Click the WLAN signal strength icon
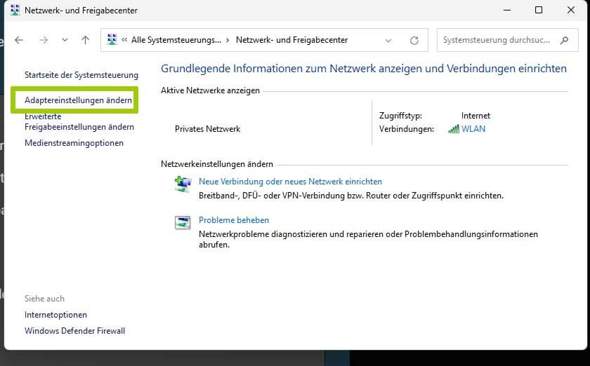 [453, 129]
